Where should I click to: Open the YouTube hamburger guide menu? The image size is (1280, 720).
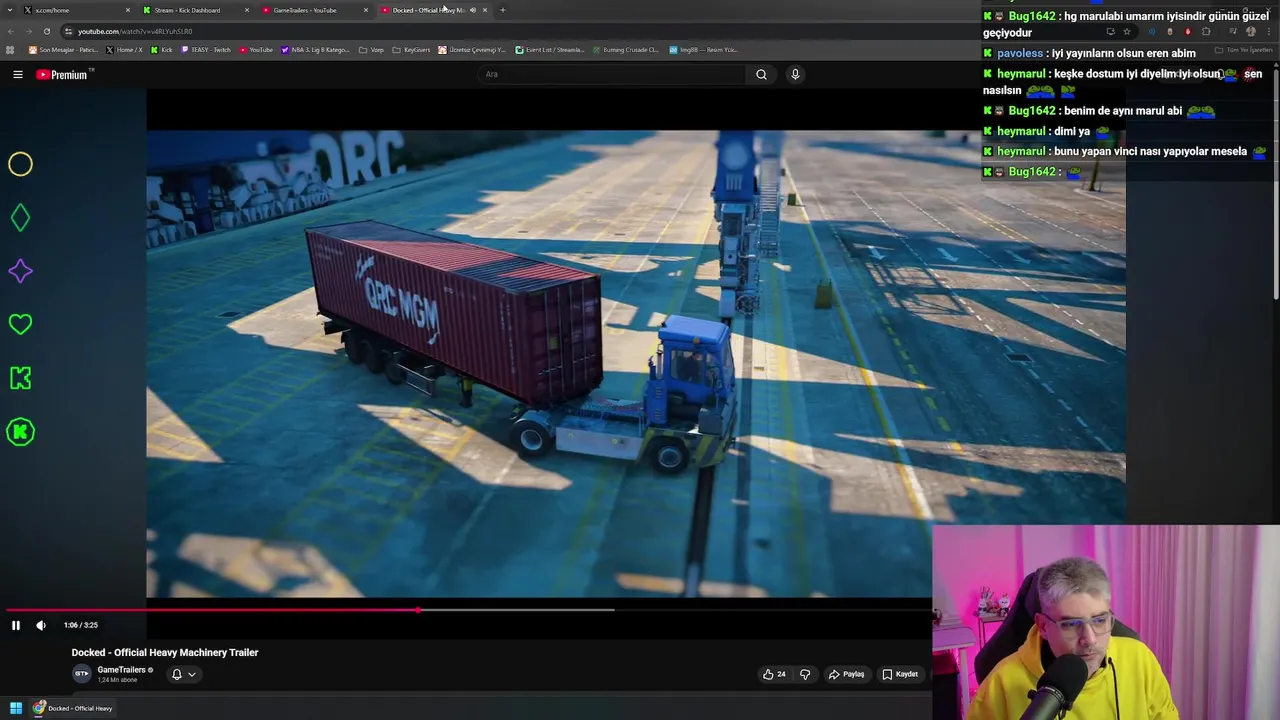pyautogui.click(x=18, y=74)
